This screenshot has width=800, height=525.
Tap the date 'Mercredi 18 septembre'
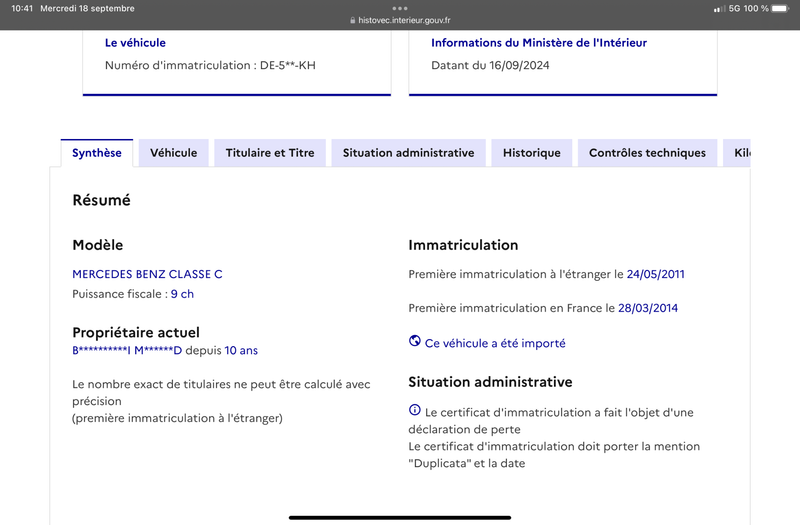(87, 9)
